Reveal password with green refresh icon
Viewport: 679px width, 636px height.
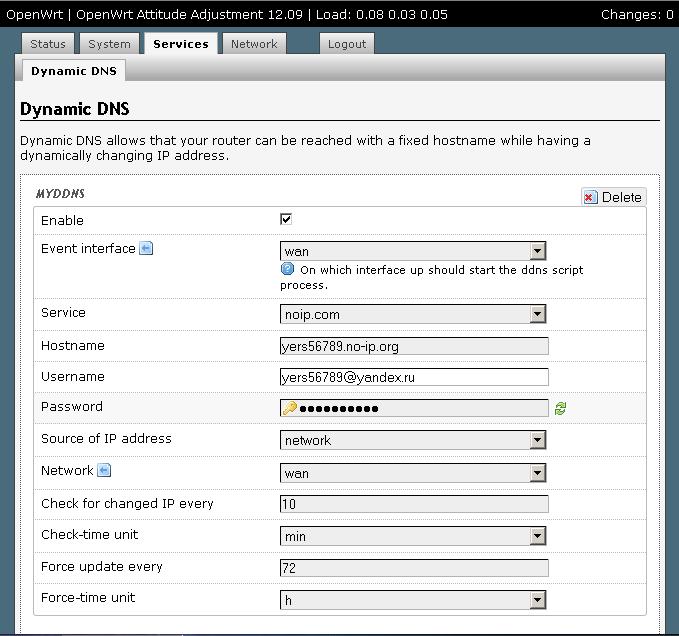560,408
